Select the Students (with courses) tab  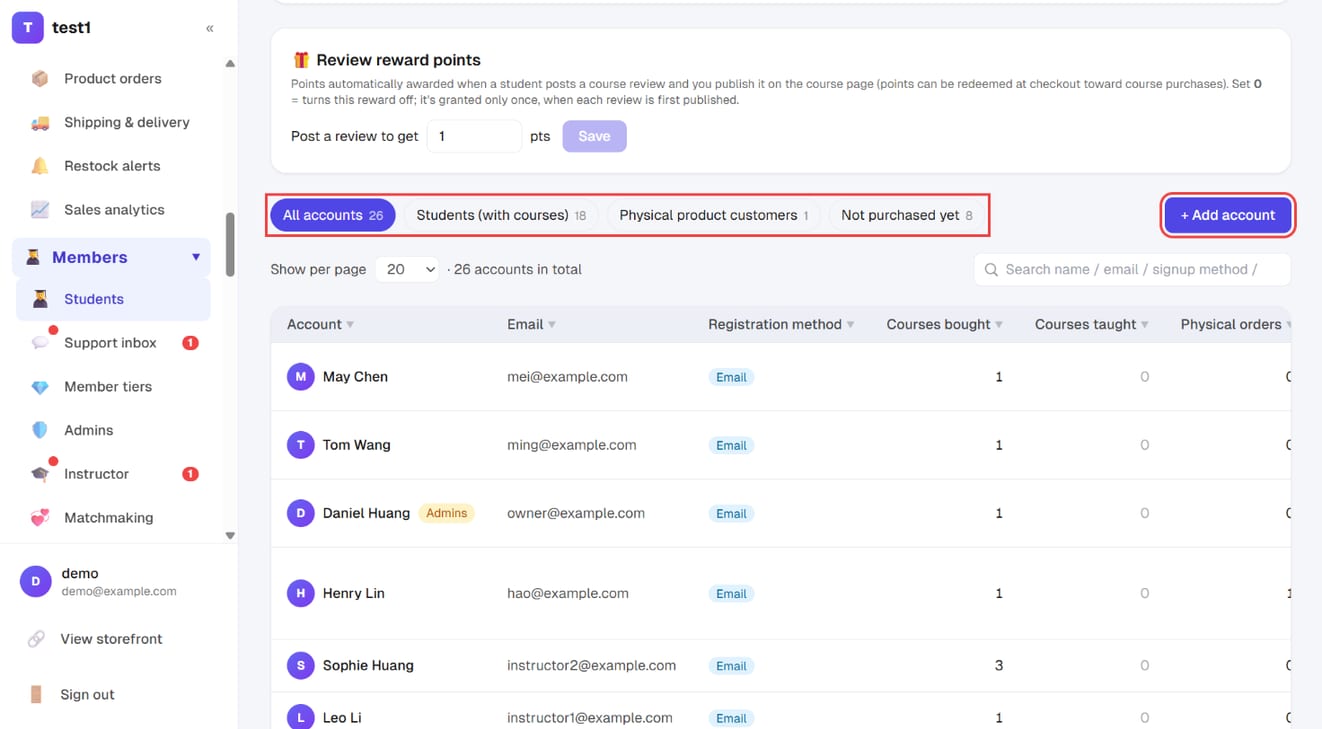click(x=501, y=215)
